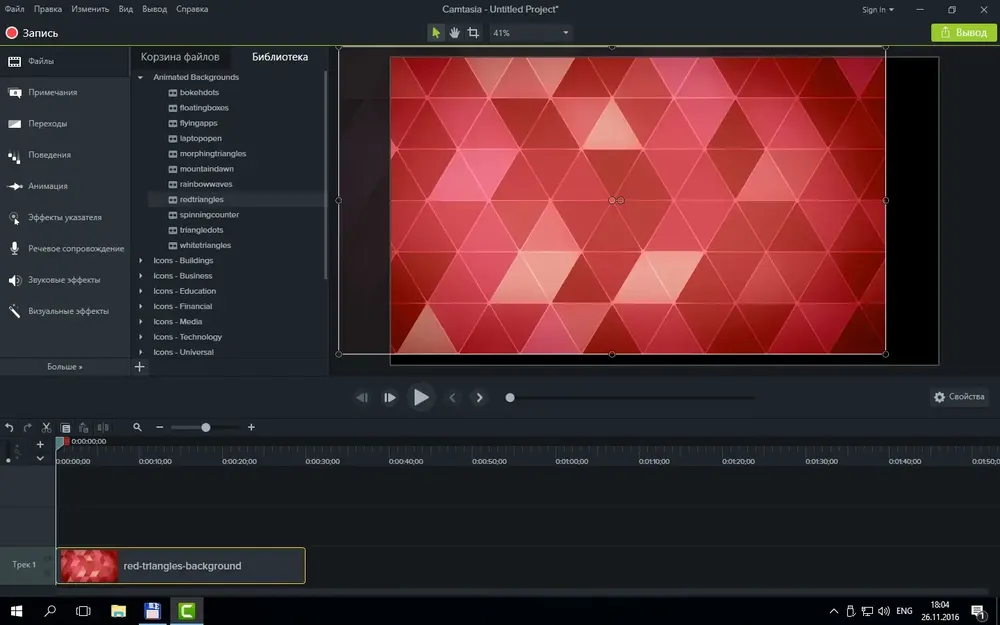
Task: Open the Справка menu
Action: [x=192, y=9]
